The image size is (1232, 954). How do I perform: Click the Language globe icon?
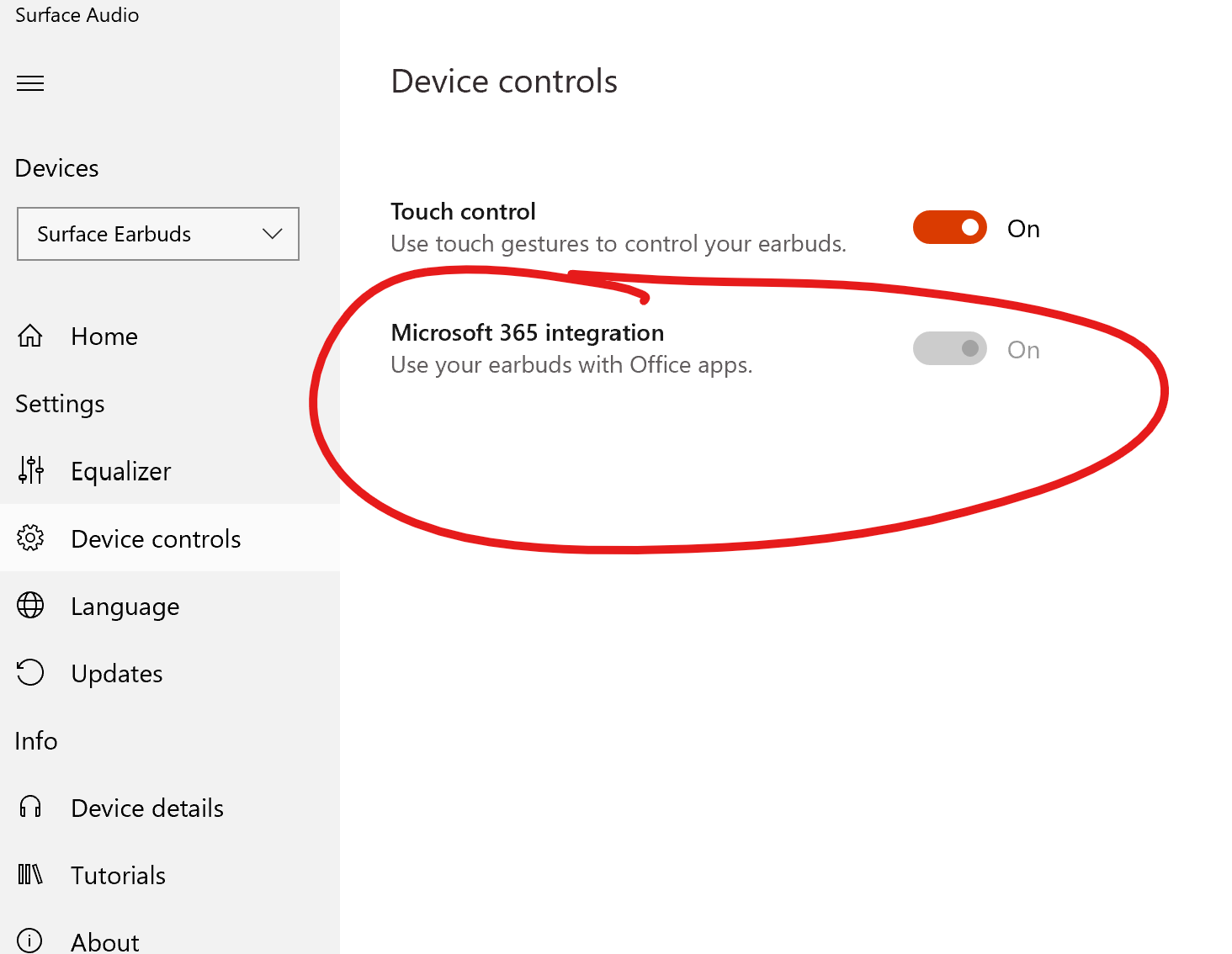tap(30, 605)
